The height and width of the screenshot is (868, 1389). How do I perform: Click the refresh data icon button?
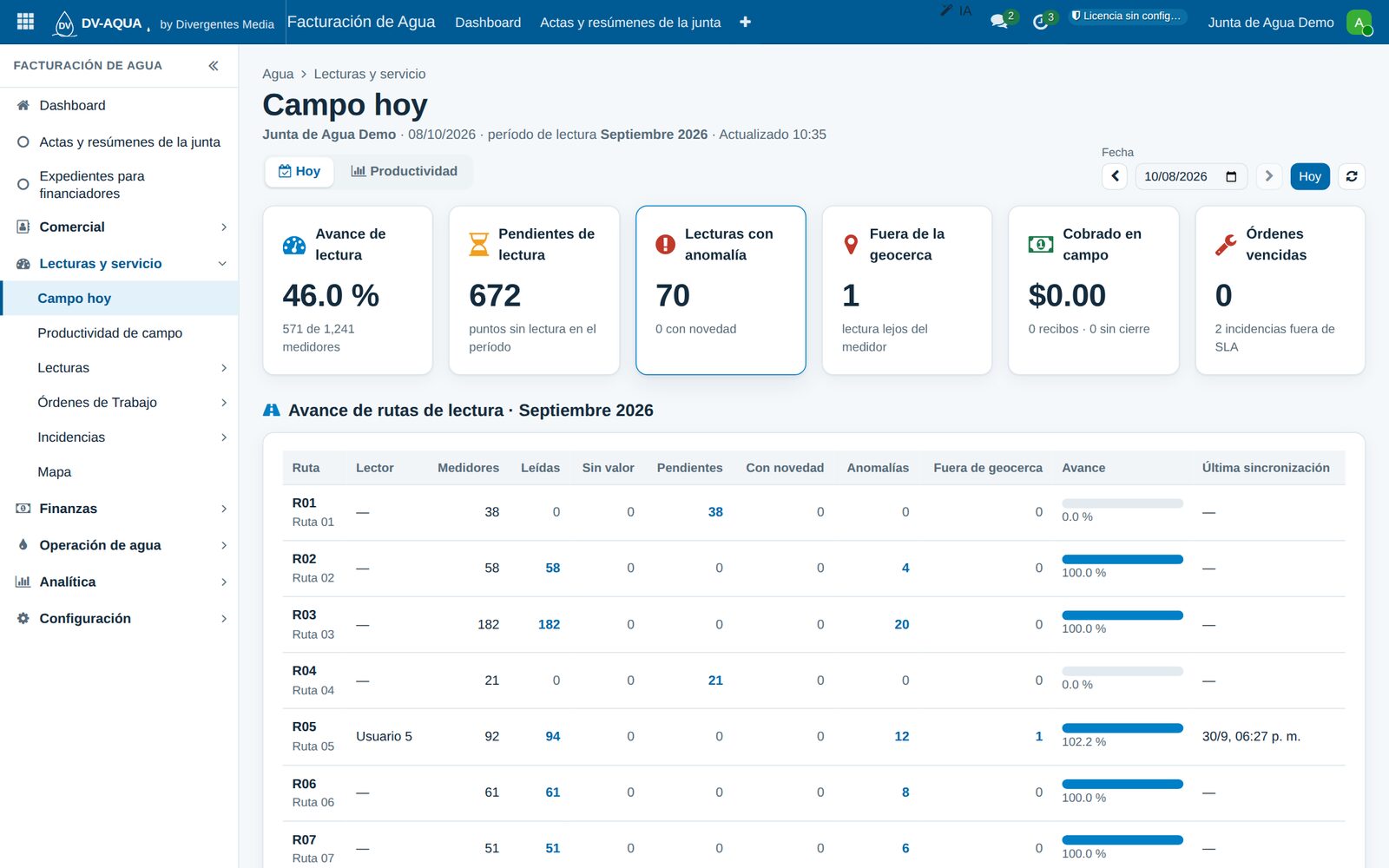point(1352,176)
